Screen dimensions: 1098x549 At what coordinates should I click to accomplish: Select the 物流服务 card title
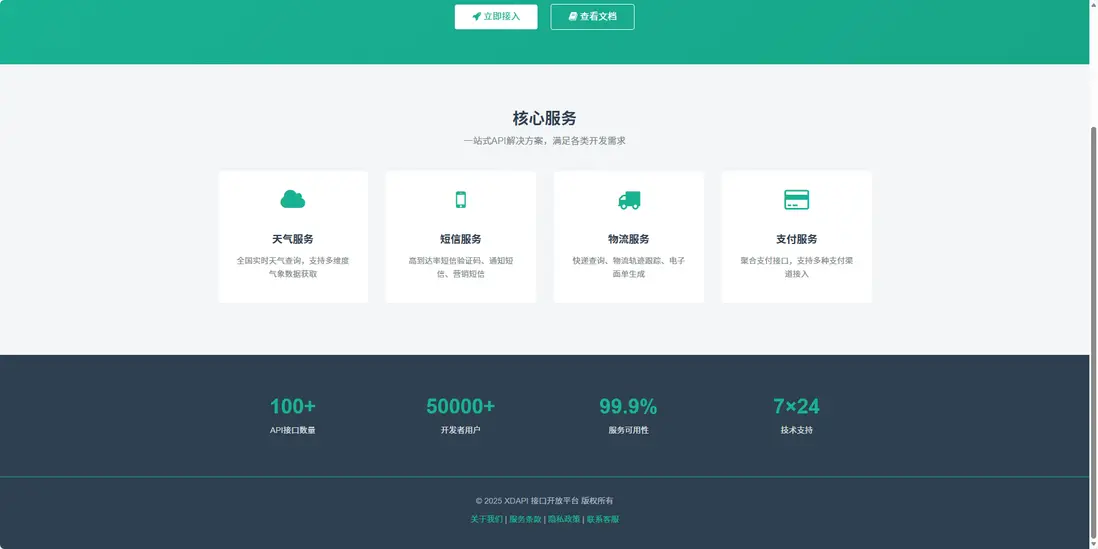point(629,239)
